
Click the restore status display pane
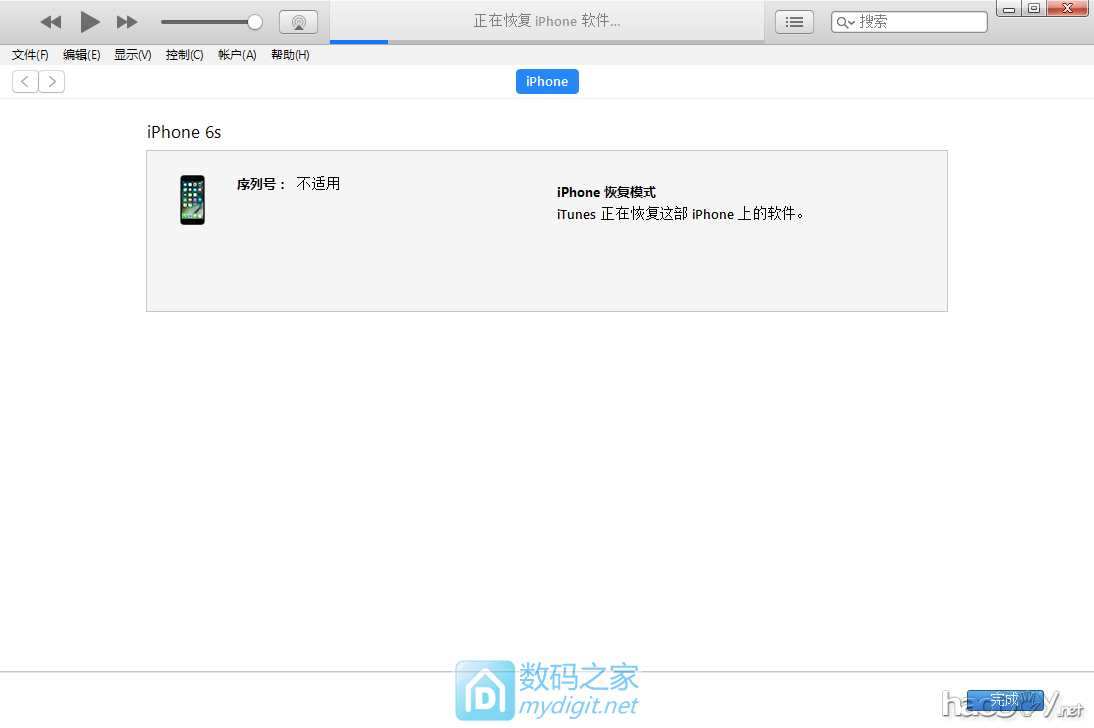pos(547,20)
